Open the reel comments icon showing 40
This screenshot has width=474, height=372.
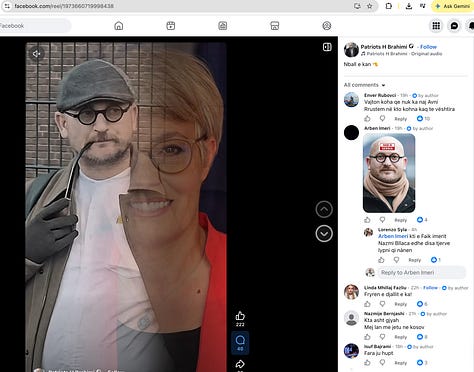point(240,343)
